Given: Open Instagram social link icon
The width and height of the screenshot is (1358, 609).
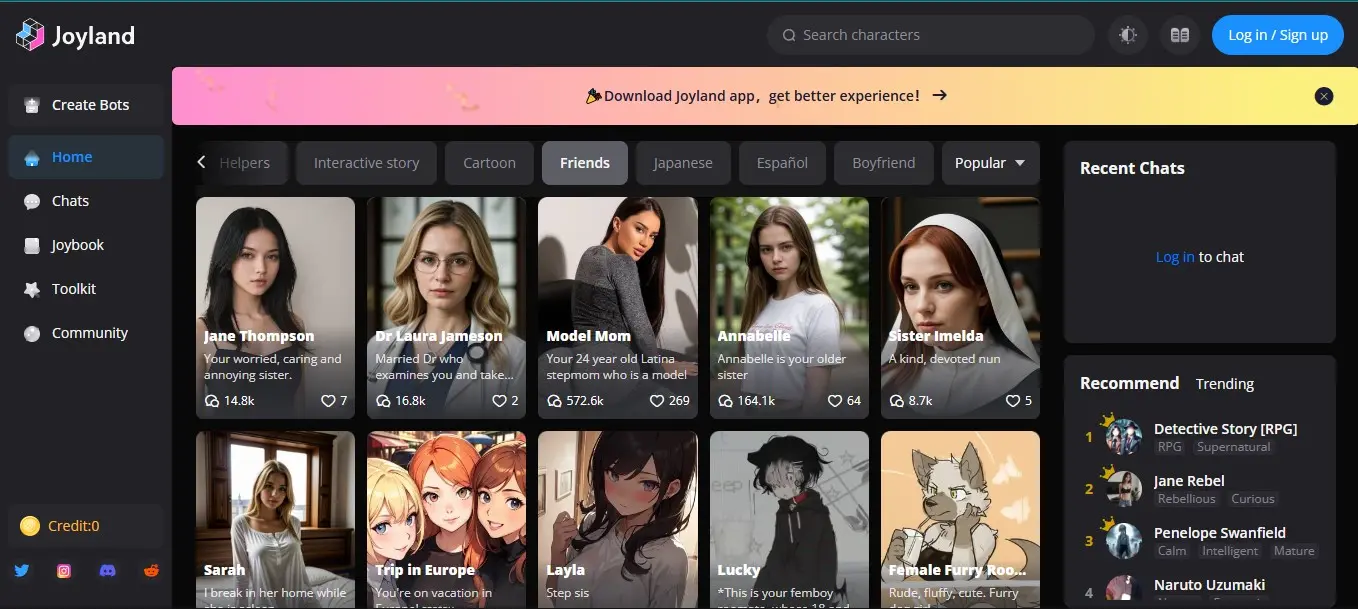Looking at the screenshot, I should [x=64, y=571].
